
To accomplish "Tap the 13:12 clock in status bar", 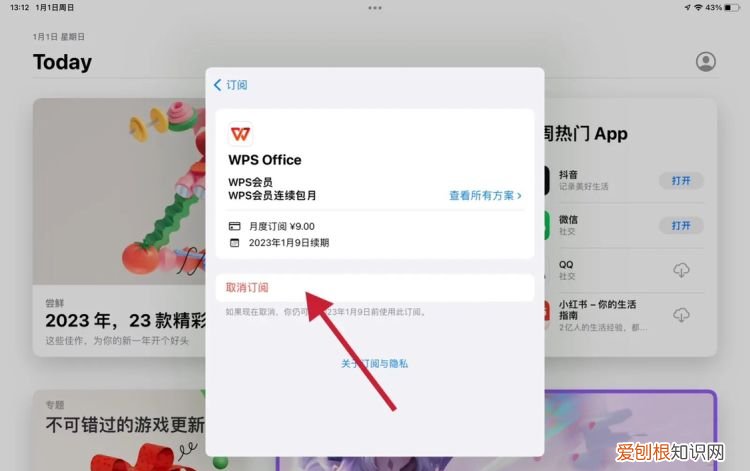I will [x=20, y=8].
